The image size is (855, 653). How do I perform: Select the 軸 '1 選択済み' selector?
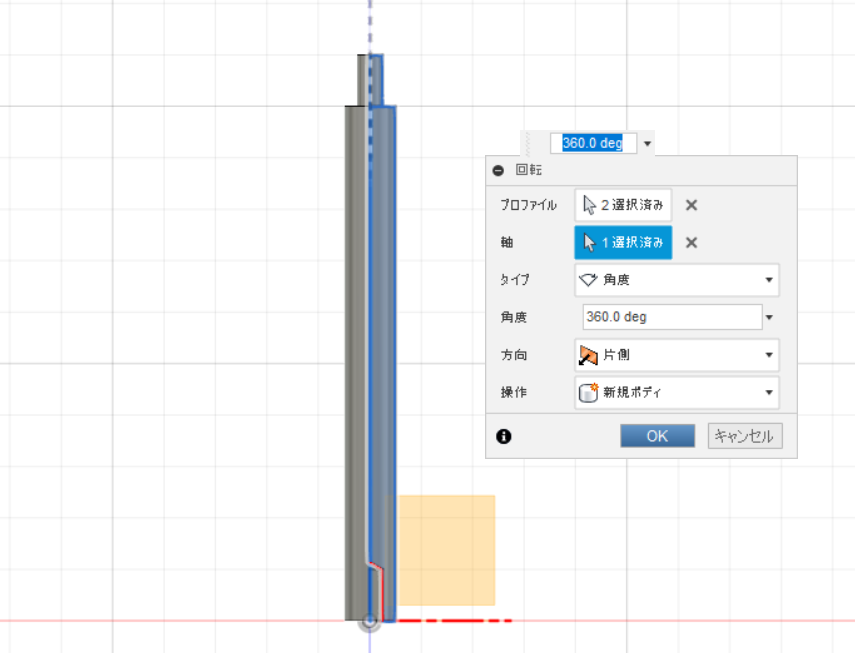pyautogui.click(x=623, y=243)
